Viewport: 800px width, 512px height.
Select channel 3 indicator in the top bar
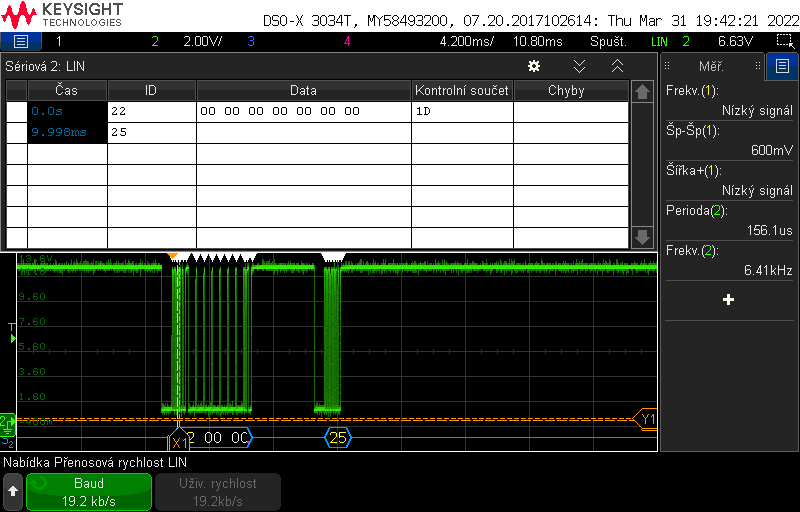(x=251, y=41)
